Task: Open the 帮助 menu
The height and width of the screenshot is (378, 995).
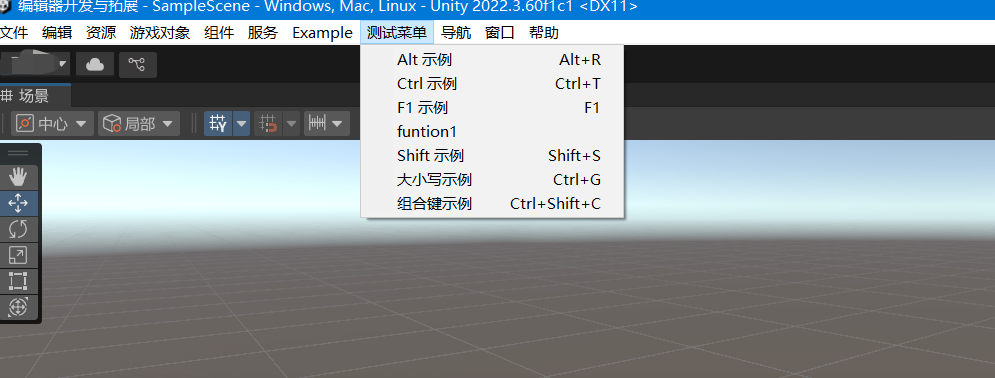Action: pos(544,32)
